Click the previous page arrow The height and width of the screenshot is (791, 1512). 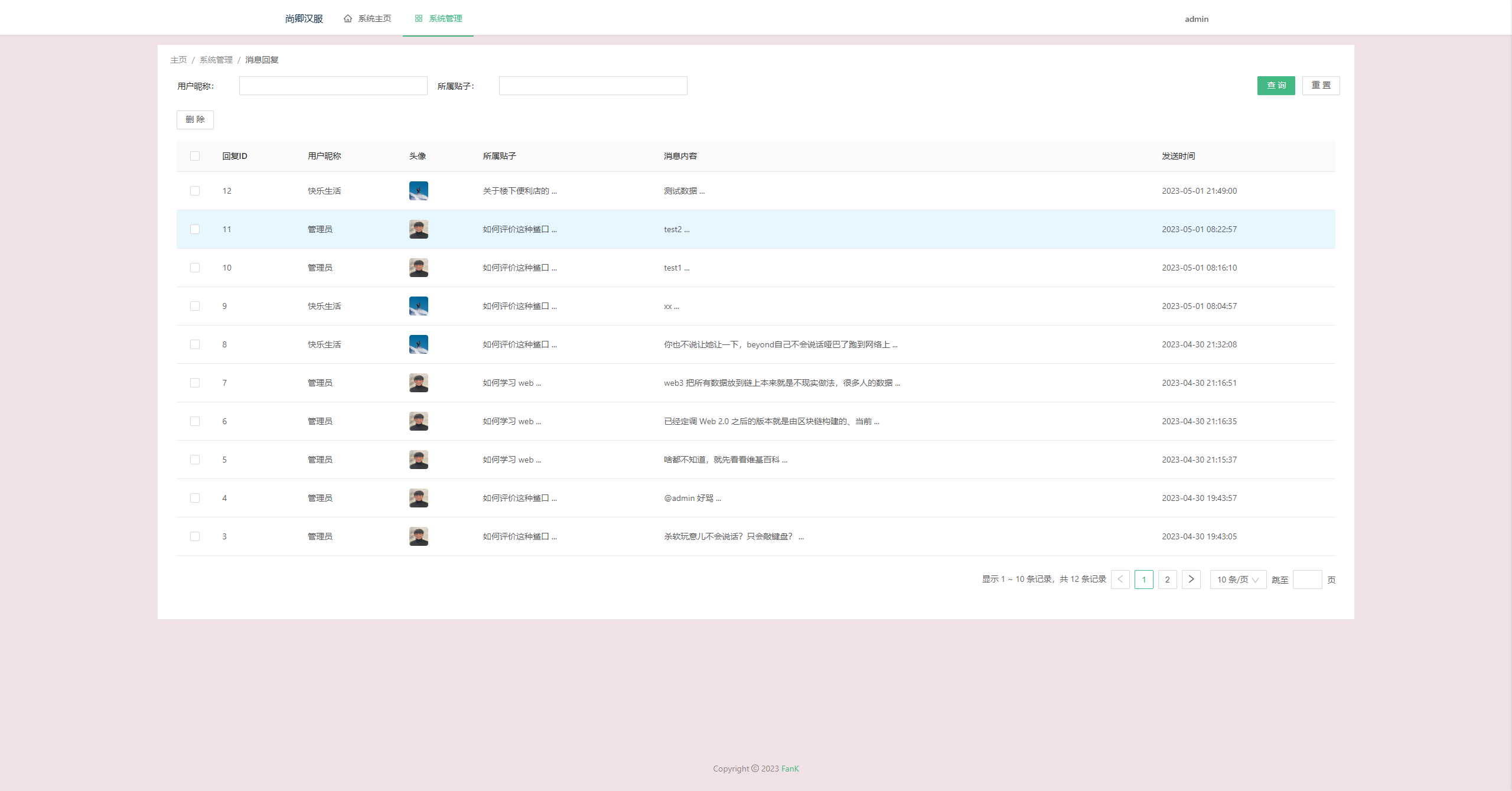(1120, 580)
